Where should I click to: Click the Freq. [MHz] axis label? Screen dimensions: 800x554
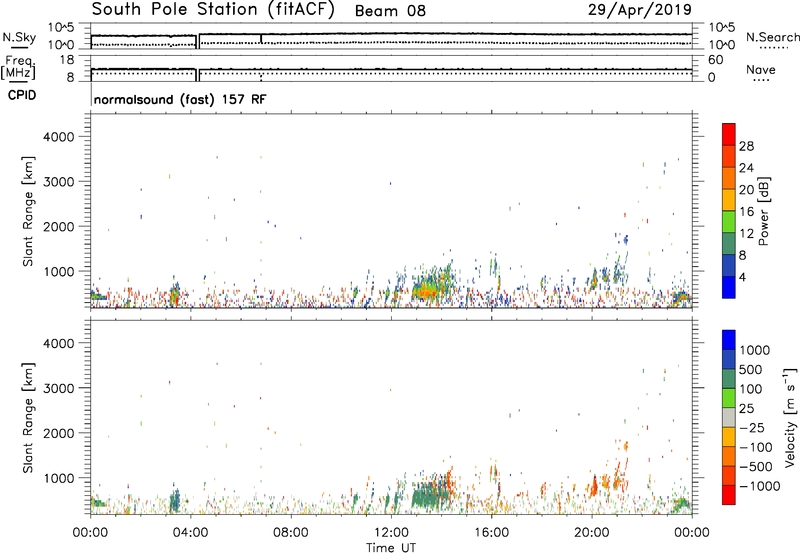click(19, 67)
